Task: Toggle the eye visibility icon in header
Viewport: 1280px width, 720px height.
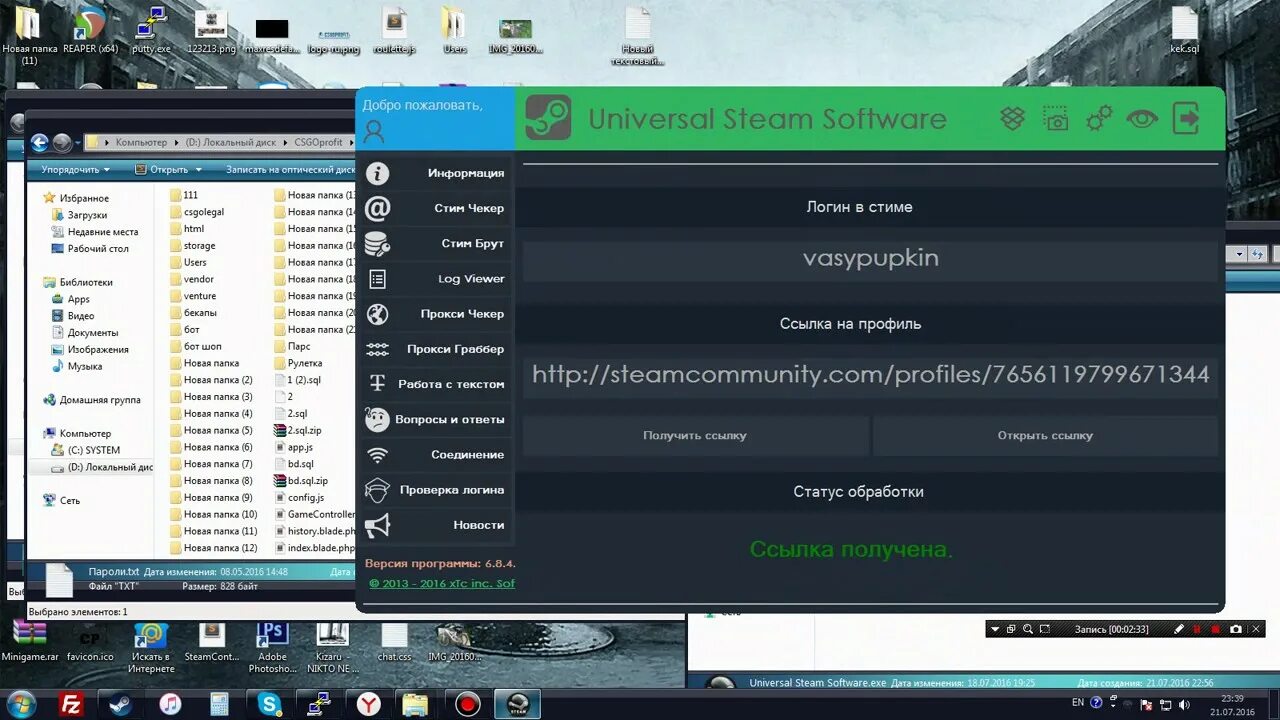Action: pos(1142,119)
